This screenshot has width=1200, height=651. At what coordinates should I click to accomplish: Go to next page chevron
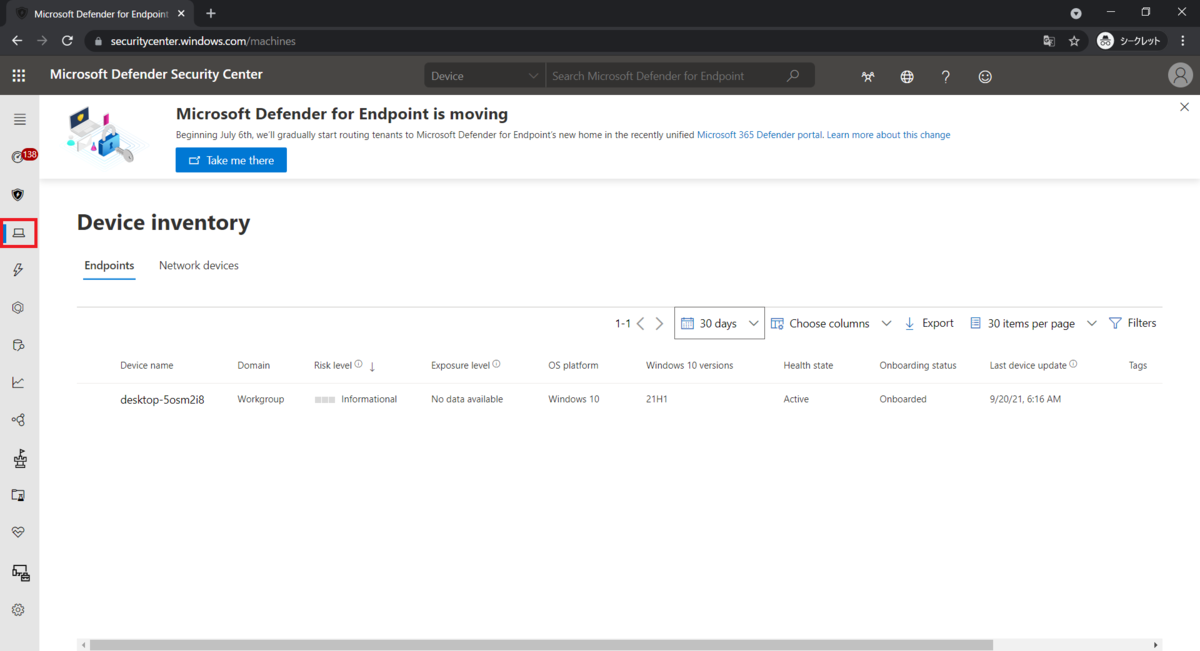[659, 324]
